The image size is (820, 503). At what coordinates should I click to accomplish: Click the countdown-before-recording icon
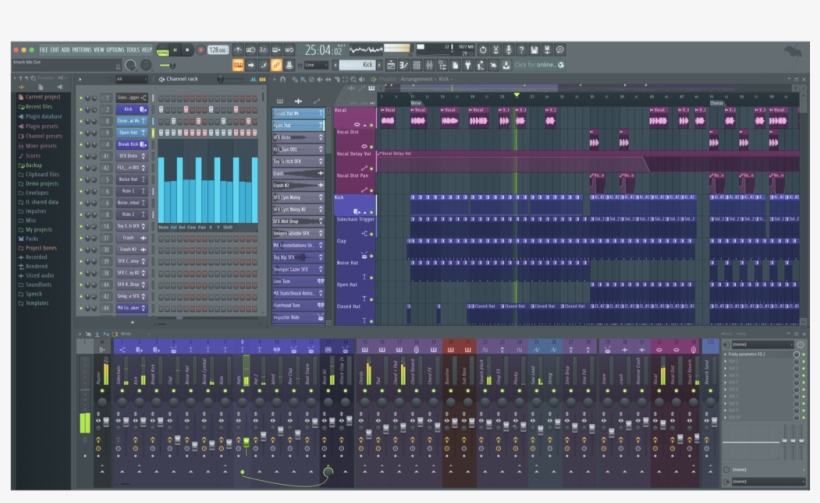click(263, 50)
